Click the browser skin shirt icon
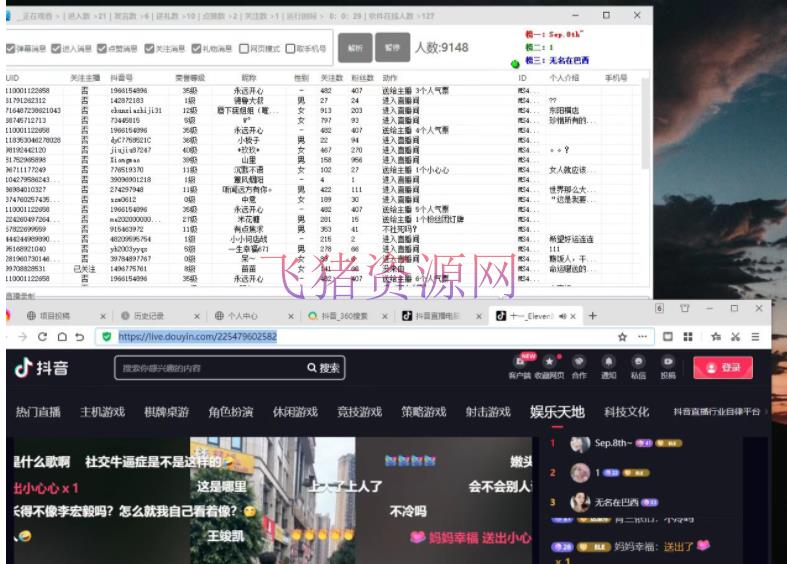 pyautogui.click(x=684, y=308)
